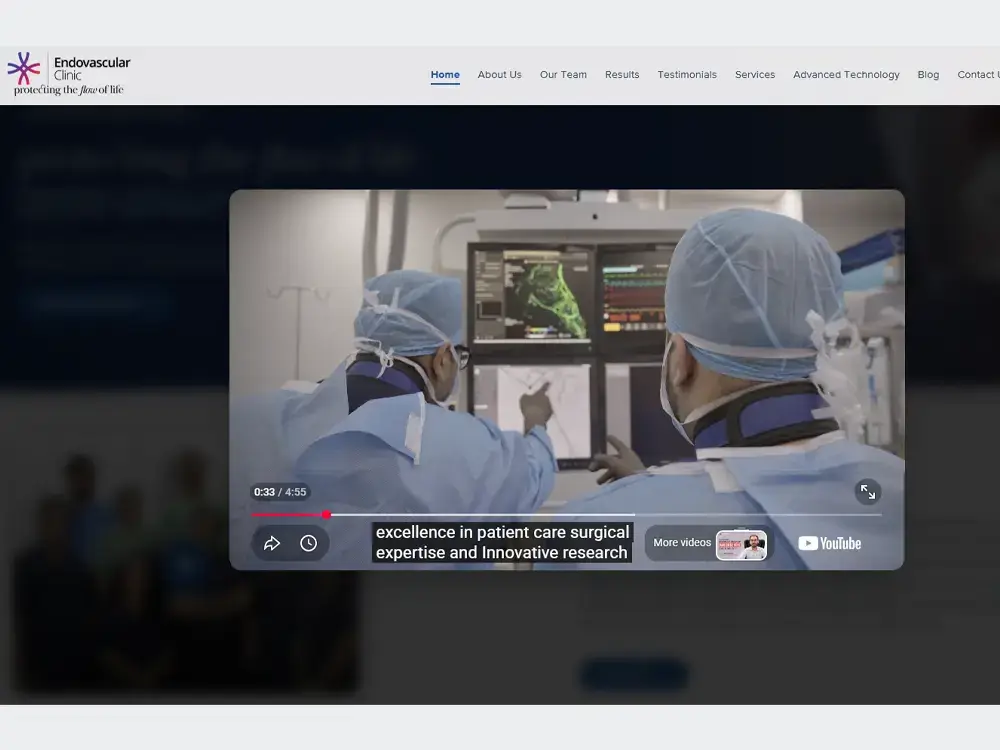This screenshot has width=1000, height=750.
Task: Seek using the red progress handle
Action: (x=326, y=514)
